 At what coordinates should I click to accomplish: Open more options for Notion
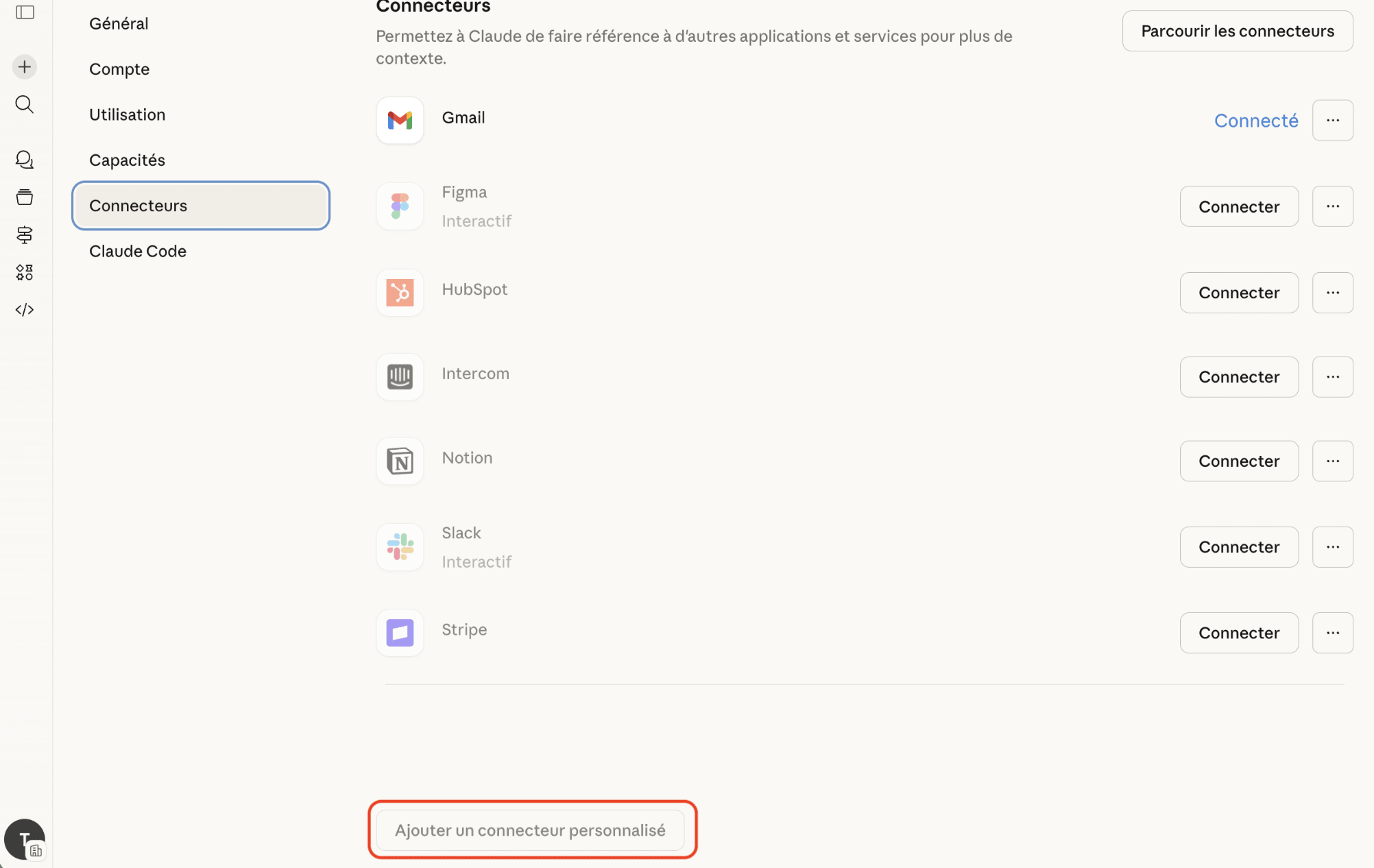click(1333, 461)
